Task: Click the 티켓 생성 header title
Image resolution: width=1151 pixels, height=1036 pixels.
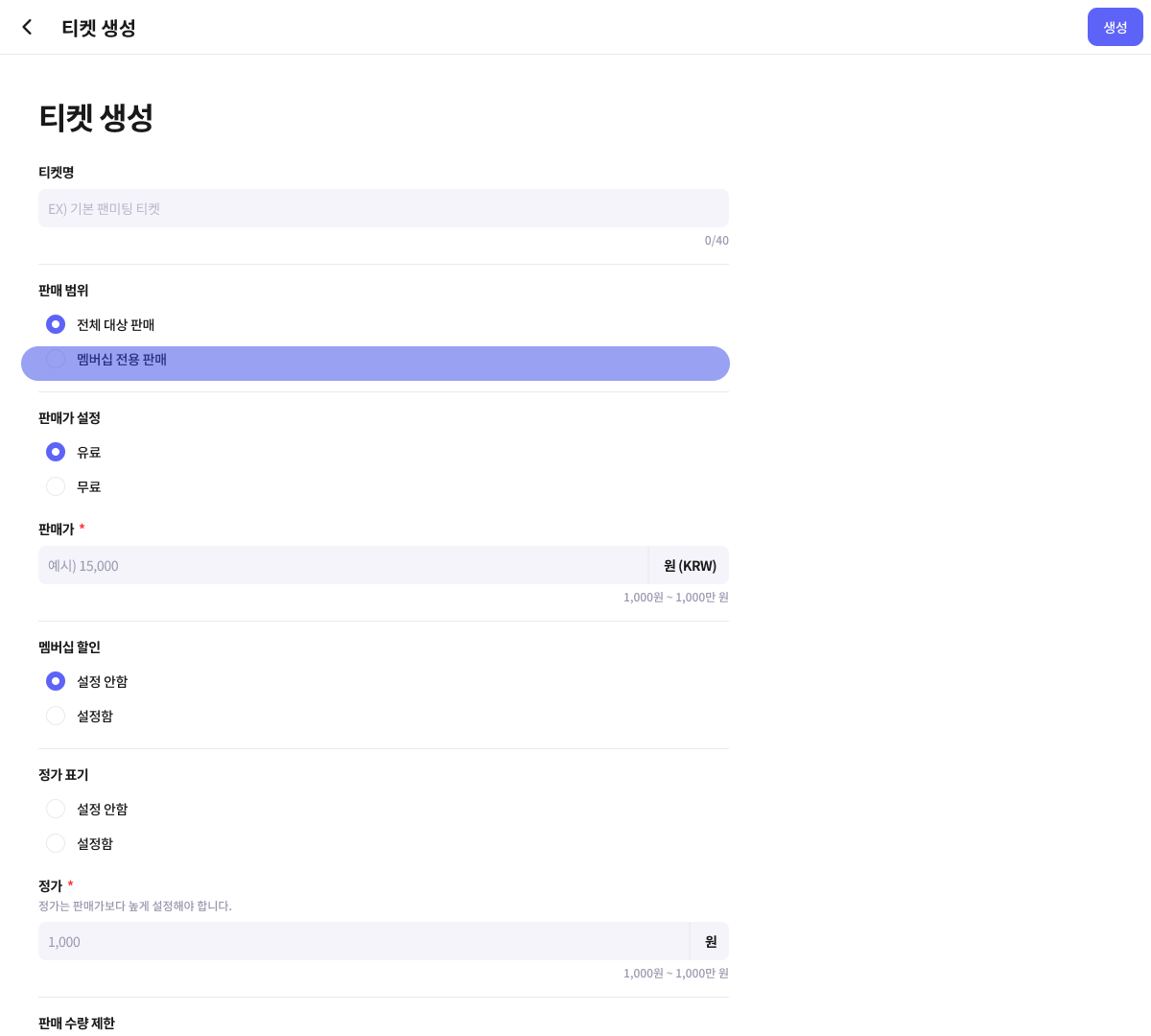Action: pos(98,28)
